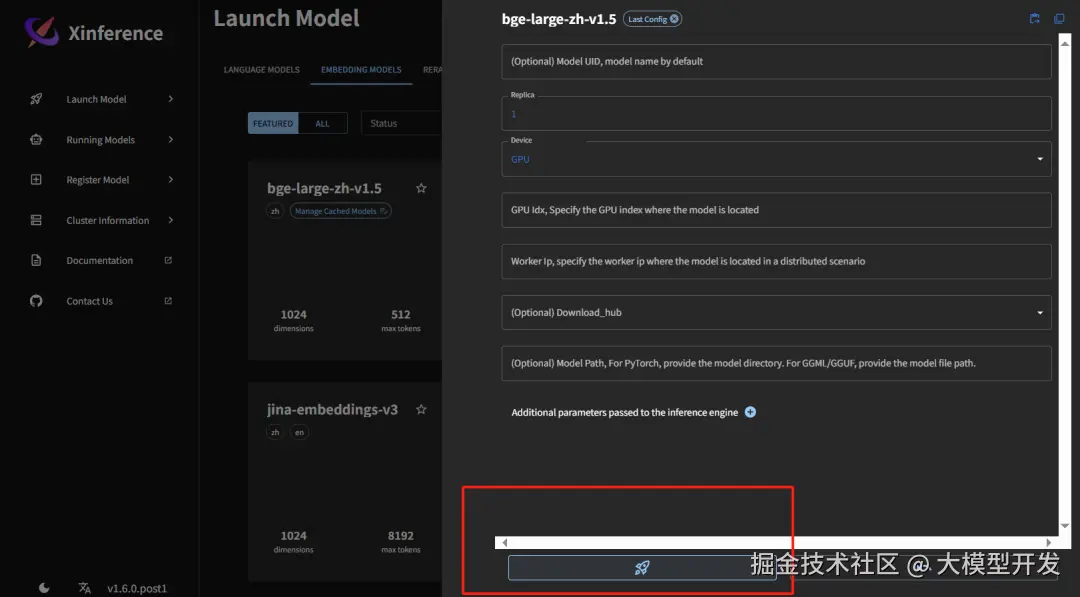The height and width of the screenshot is (597, 1080).
Task: Click the rocket launch button at panel bottom
Action: pos(642,567)
